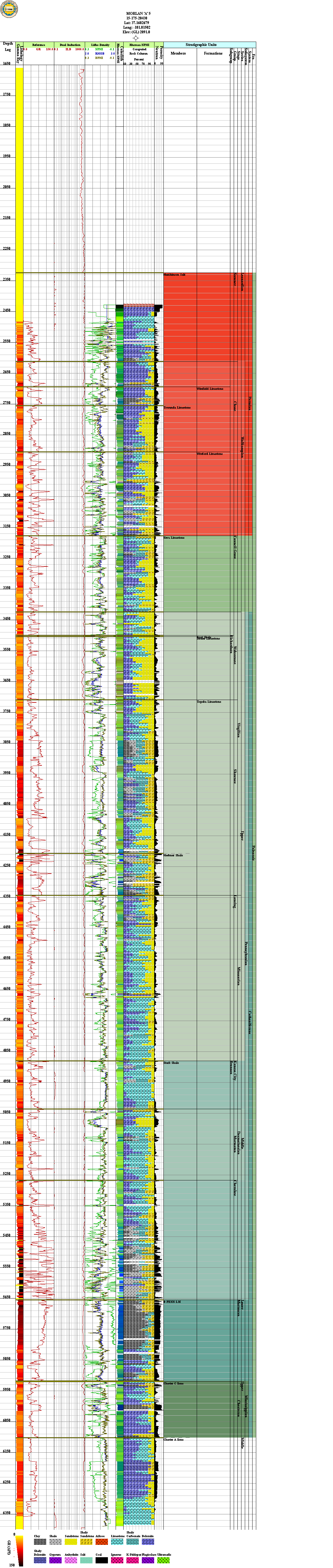
Task: Click the Wreford Limestone formation label
Action: coord(210,454)
